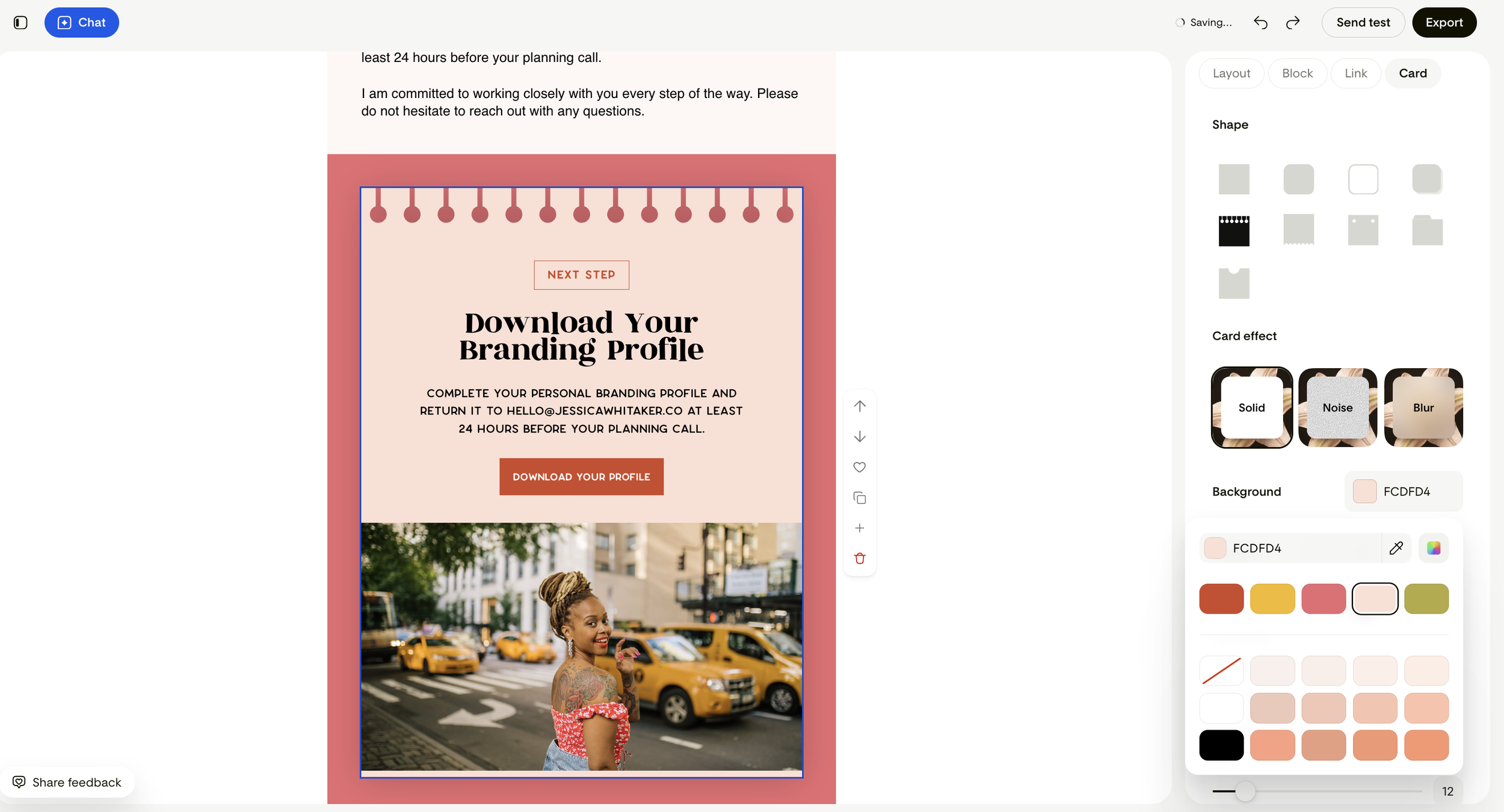Pick the rust orange brand swatch
Viewport: 1504px width, 812px height.
coord(1221,598)
